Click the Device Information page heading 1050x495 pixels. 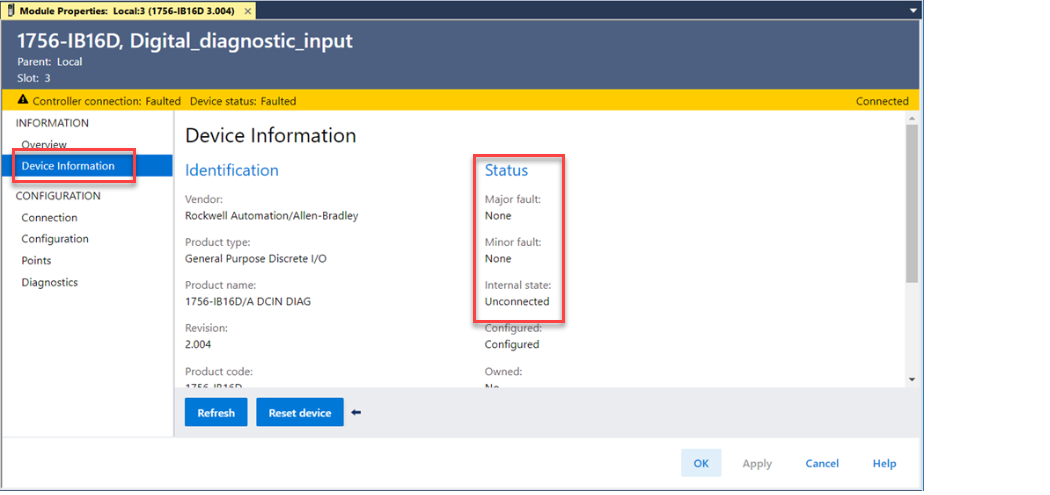coord(271,135)
